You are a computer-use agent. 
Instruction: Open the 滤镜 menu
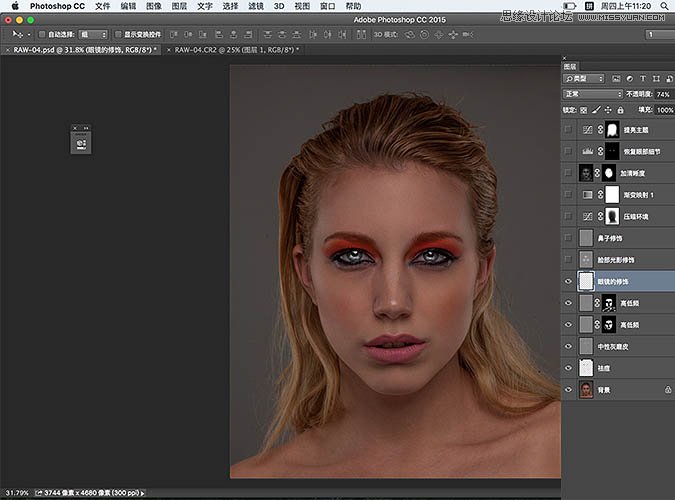coord(256,6)
